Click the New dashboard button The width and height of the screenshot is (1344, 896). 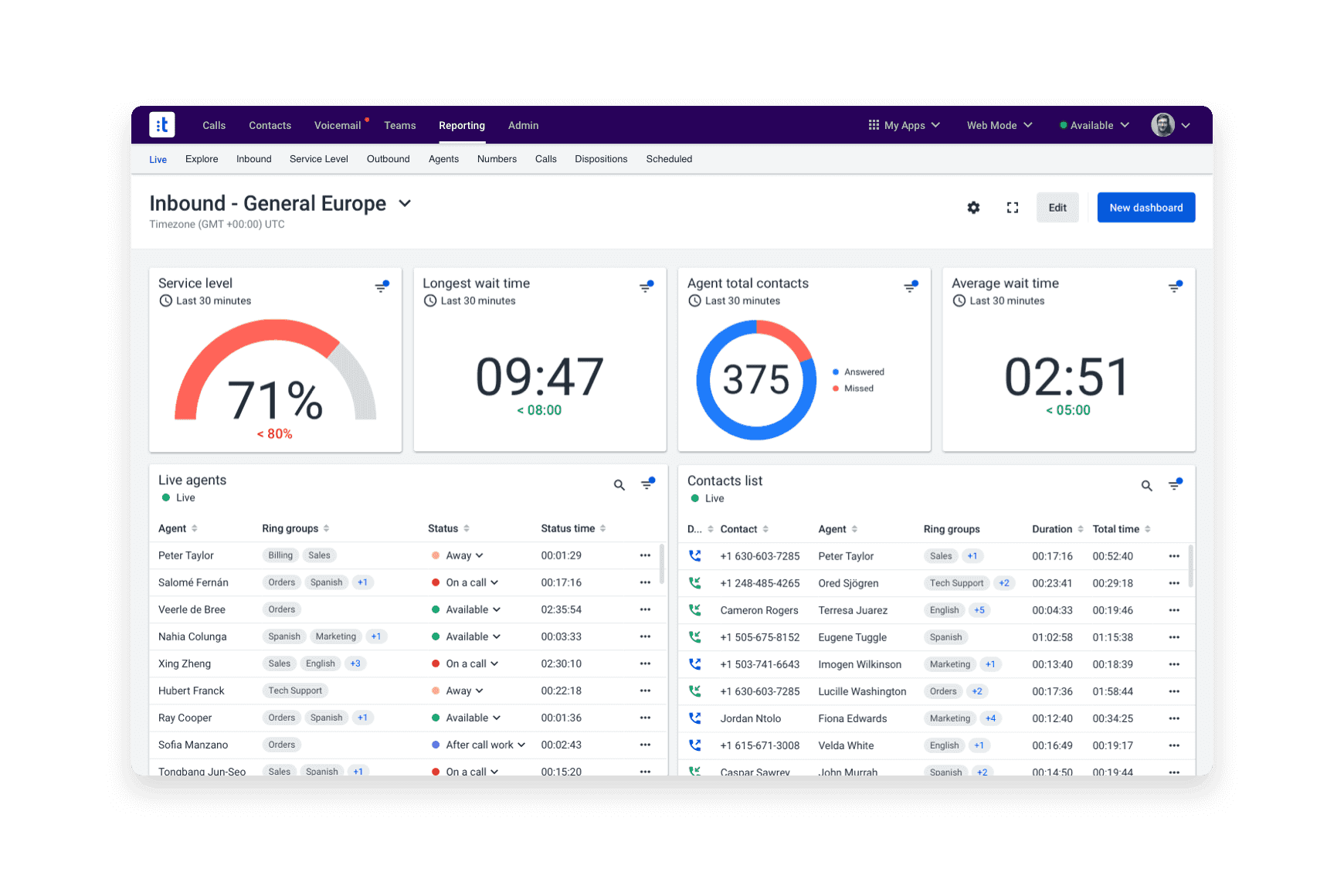pos(1145,207)
